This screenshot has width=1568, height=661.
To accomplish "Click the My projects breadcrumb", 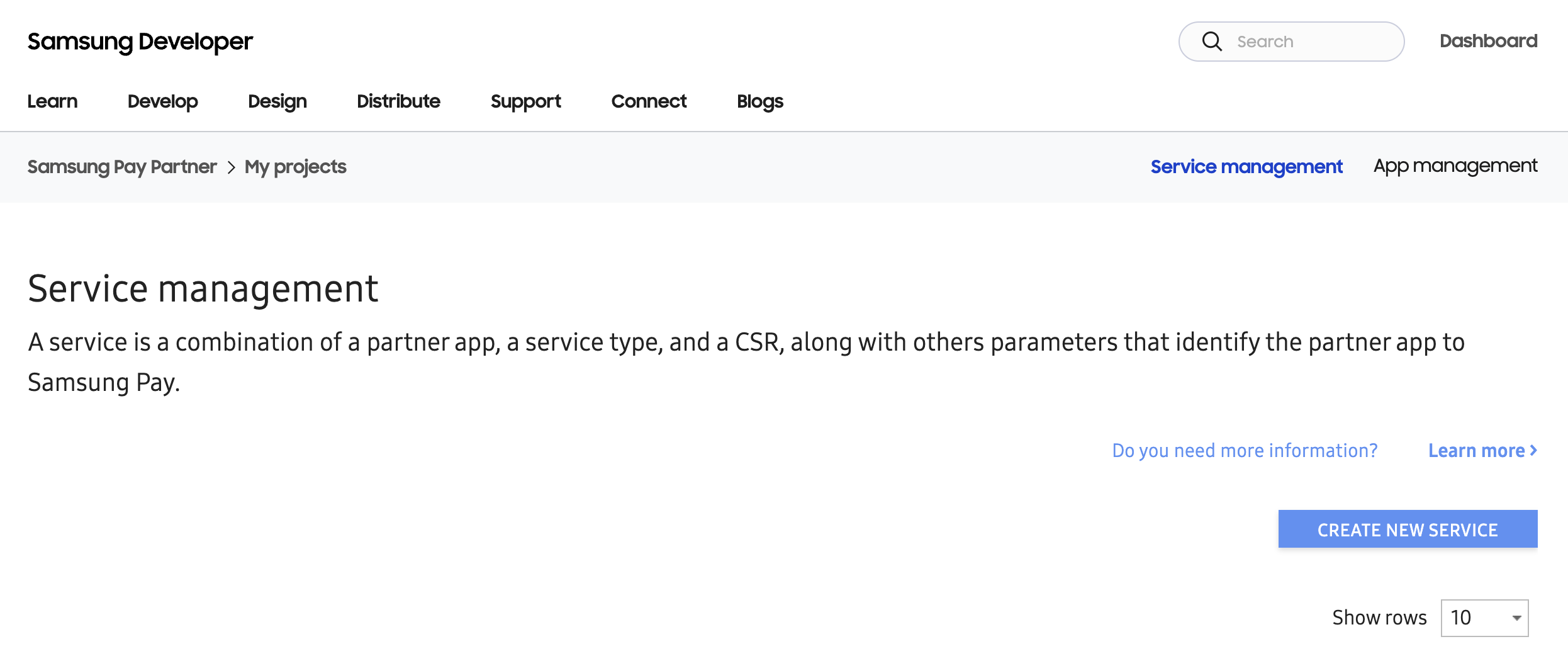I will [x=295, y=167].
